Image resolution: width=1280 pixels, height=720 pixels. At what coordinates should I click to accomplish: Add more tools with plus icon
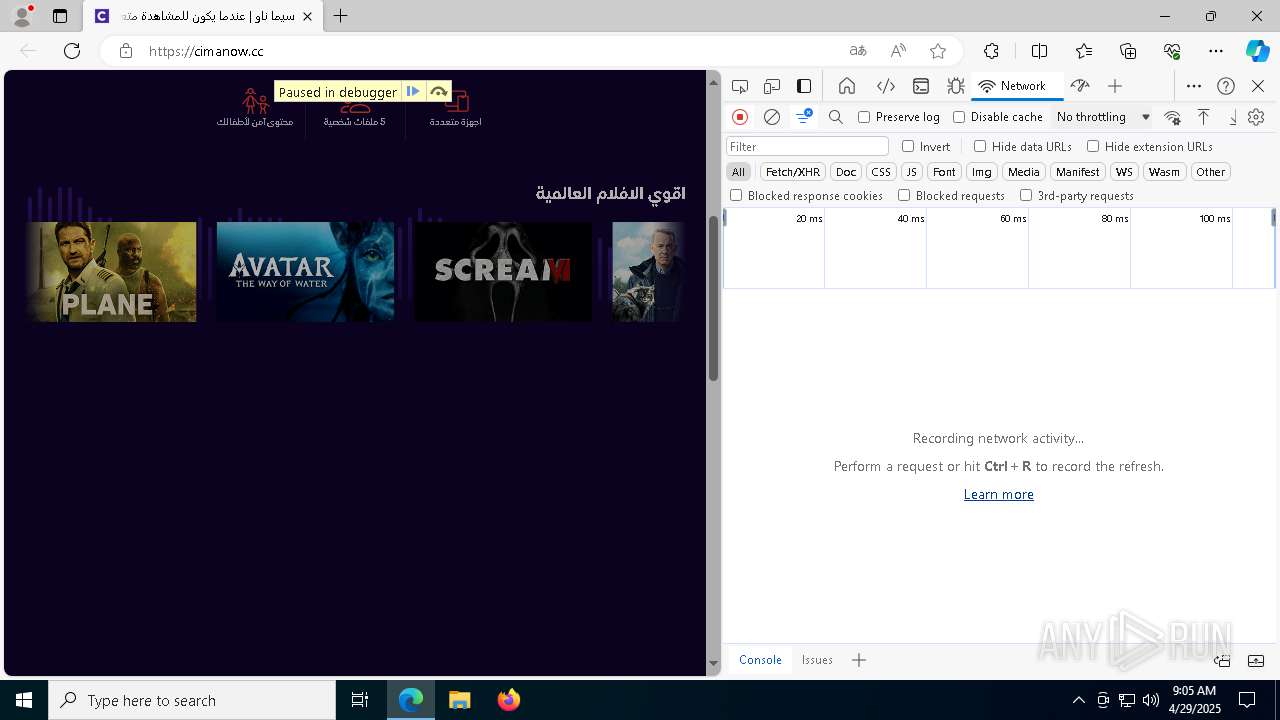point(1115,86)
